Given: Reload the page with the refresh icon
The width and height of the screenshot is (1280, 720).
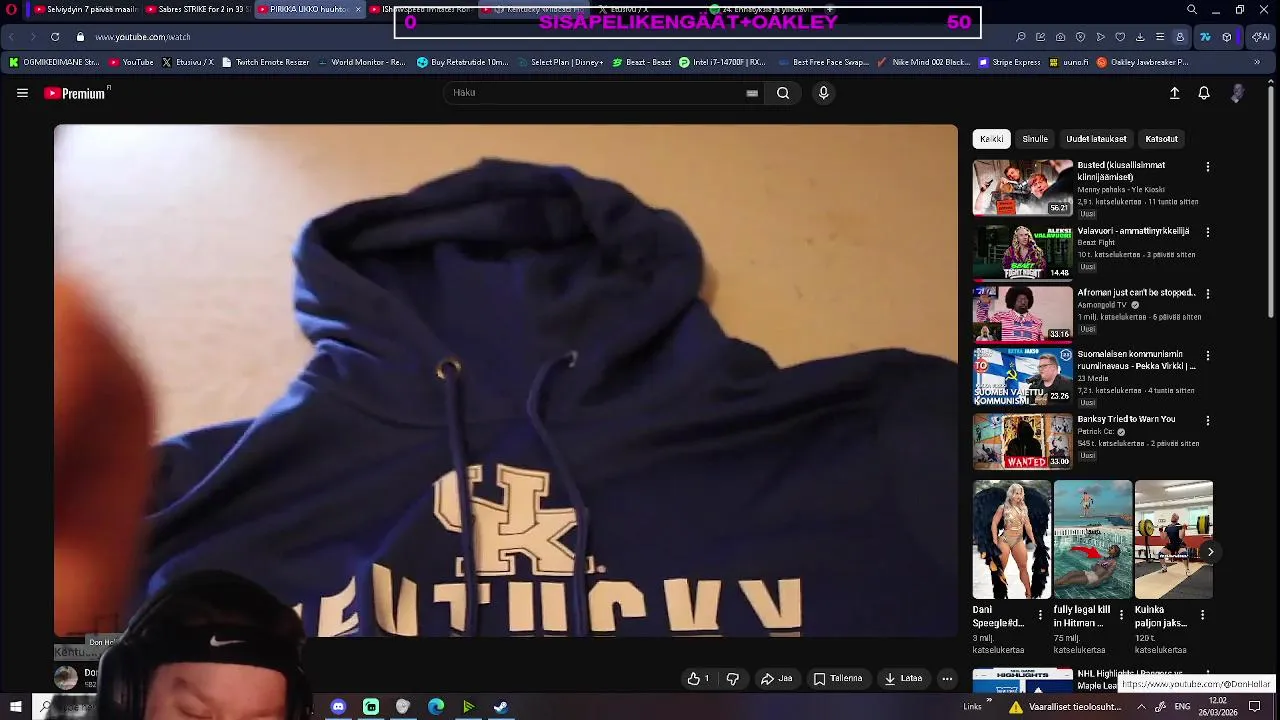Looking at the screenshot, I should point(55,37).
